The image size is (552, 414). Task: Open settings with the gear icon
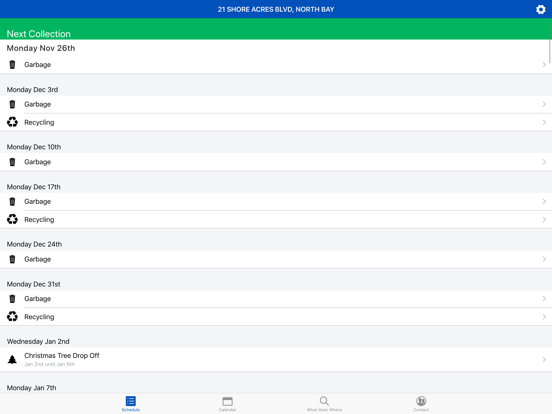click(540, 10)
